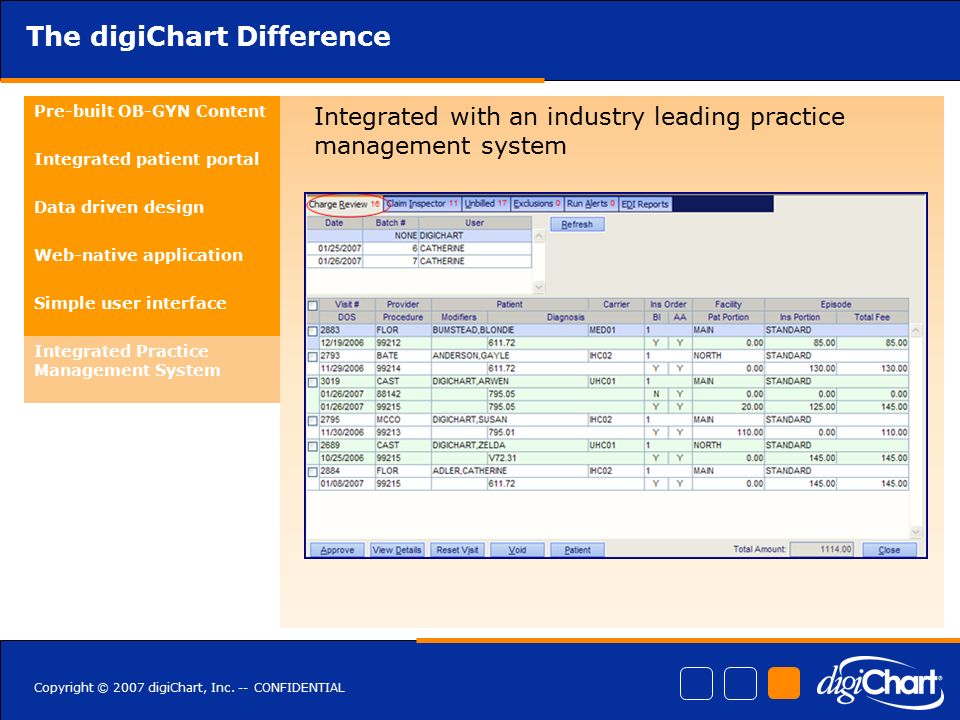Check the box for visit 2689
This screenshot has width=960, height=720.
tap(313, 447)
